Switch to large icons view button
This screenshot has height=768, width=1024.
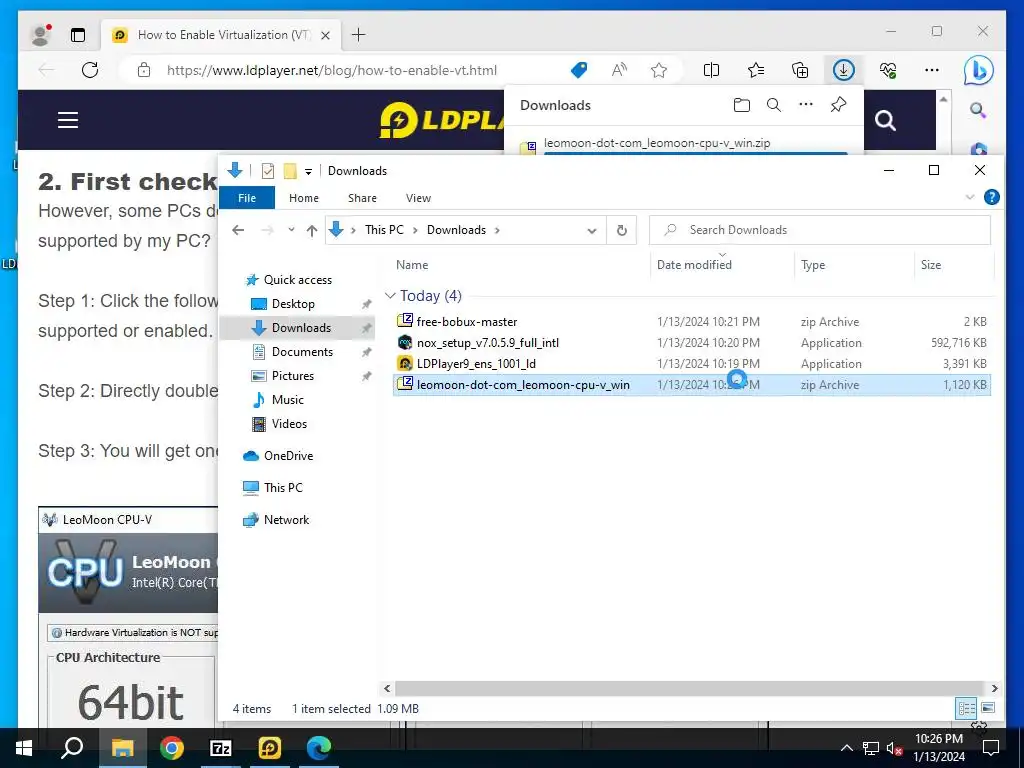tap(988, 708)
